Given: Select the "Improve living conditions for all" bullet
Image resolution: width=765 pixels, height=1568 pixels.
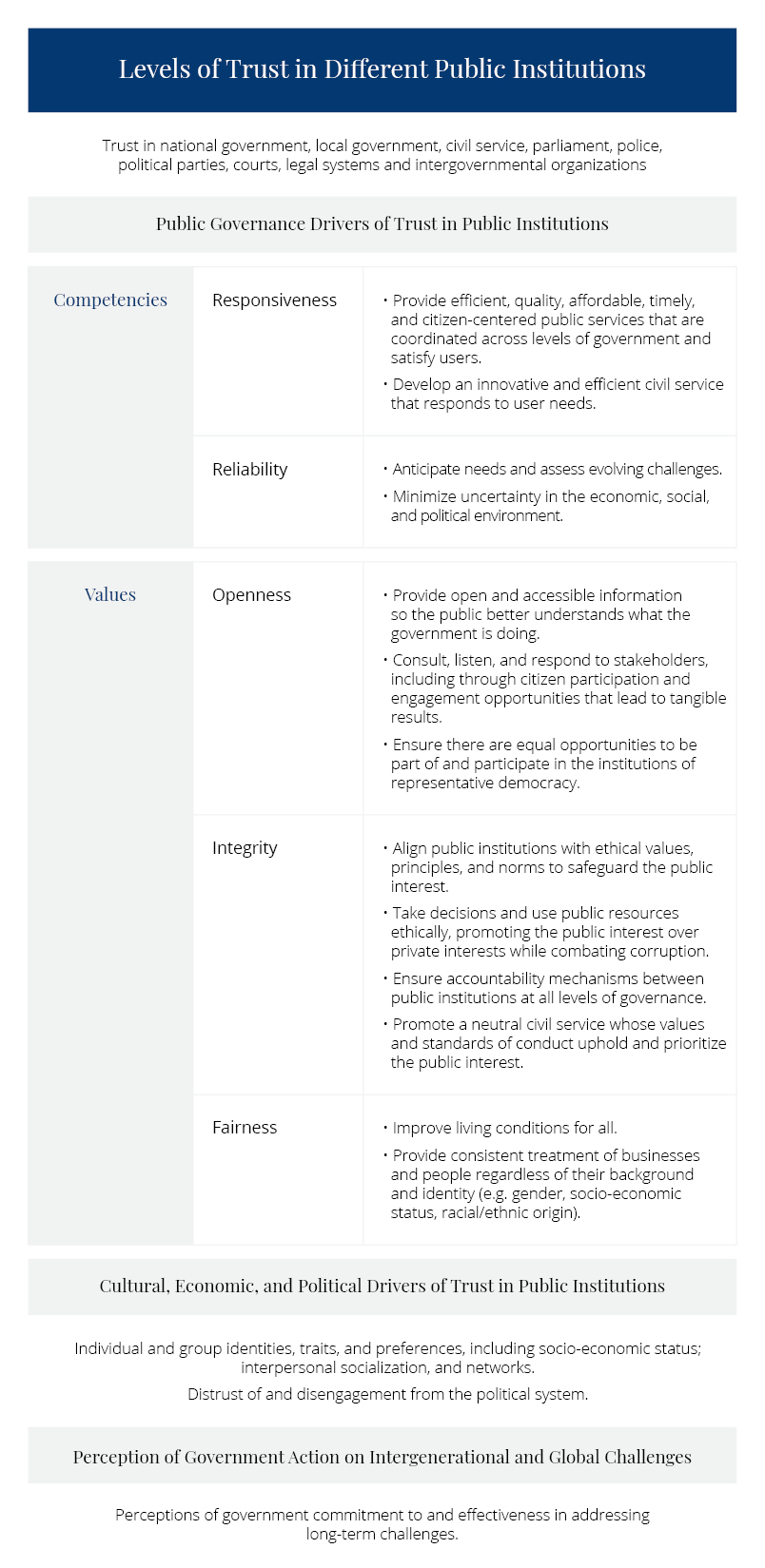Looking at the screenshot, I should (x=504, y=1128).
